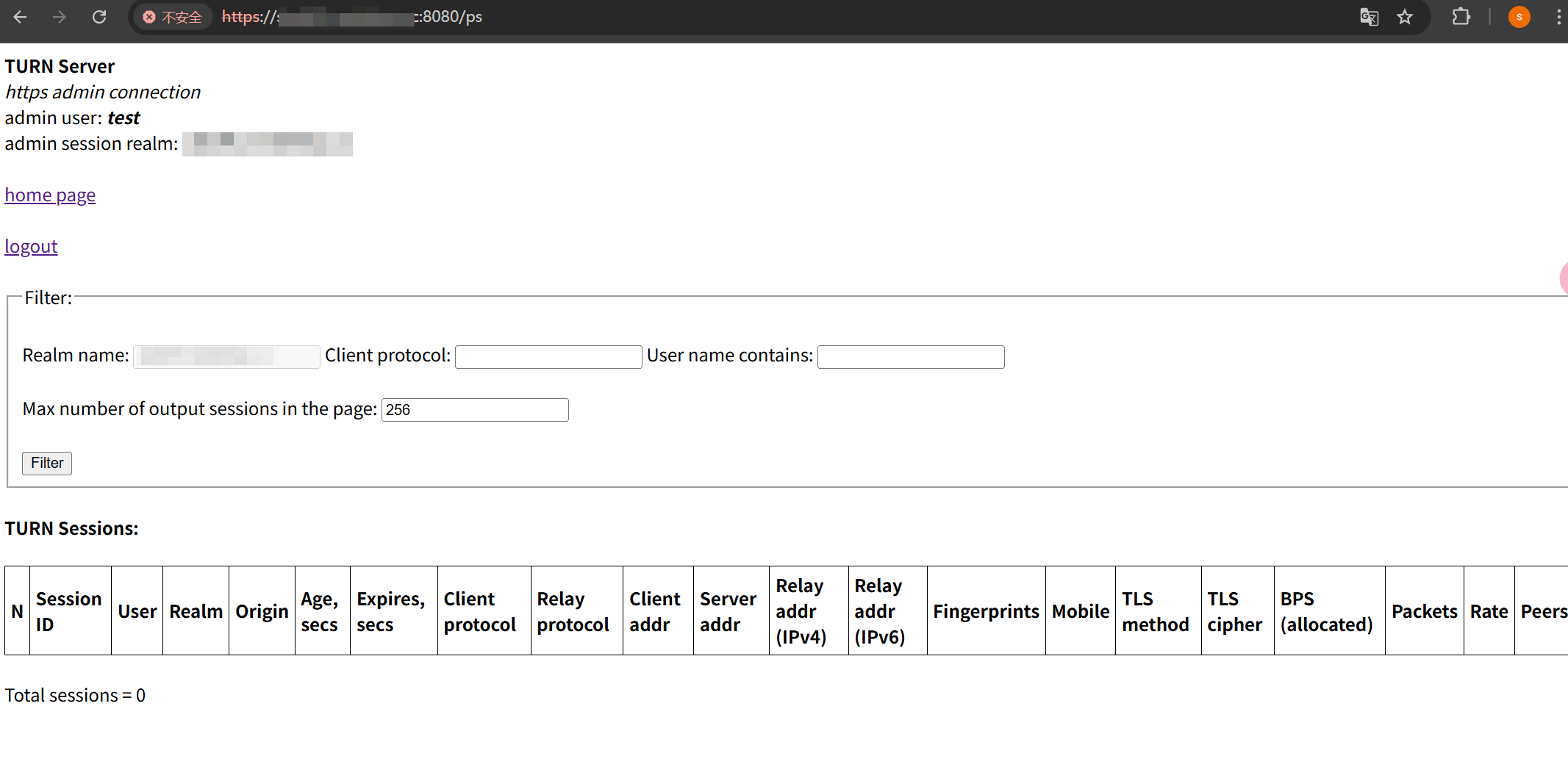Bookmark this page with the star
The height and width of the screenshot is (778, 1568).
[x=1405, y=17]
